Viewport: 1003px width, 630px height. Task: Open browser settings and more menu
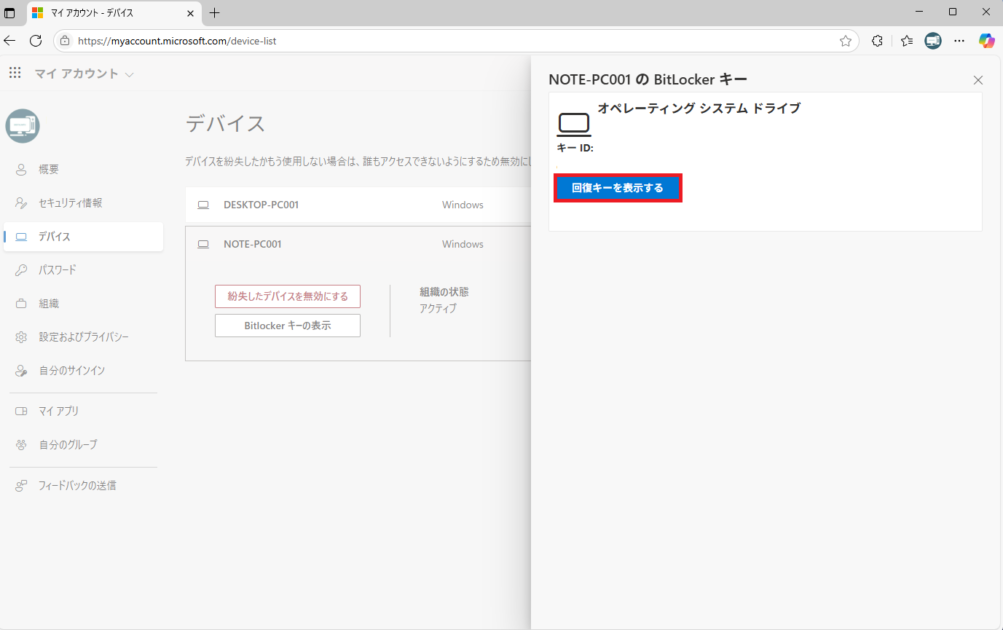click(959, 41)
